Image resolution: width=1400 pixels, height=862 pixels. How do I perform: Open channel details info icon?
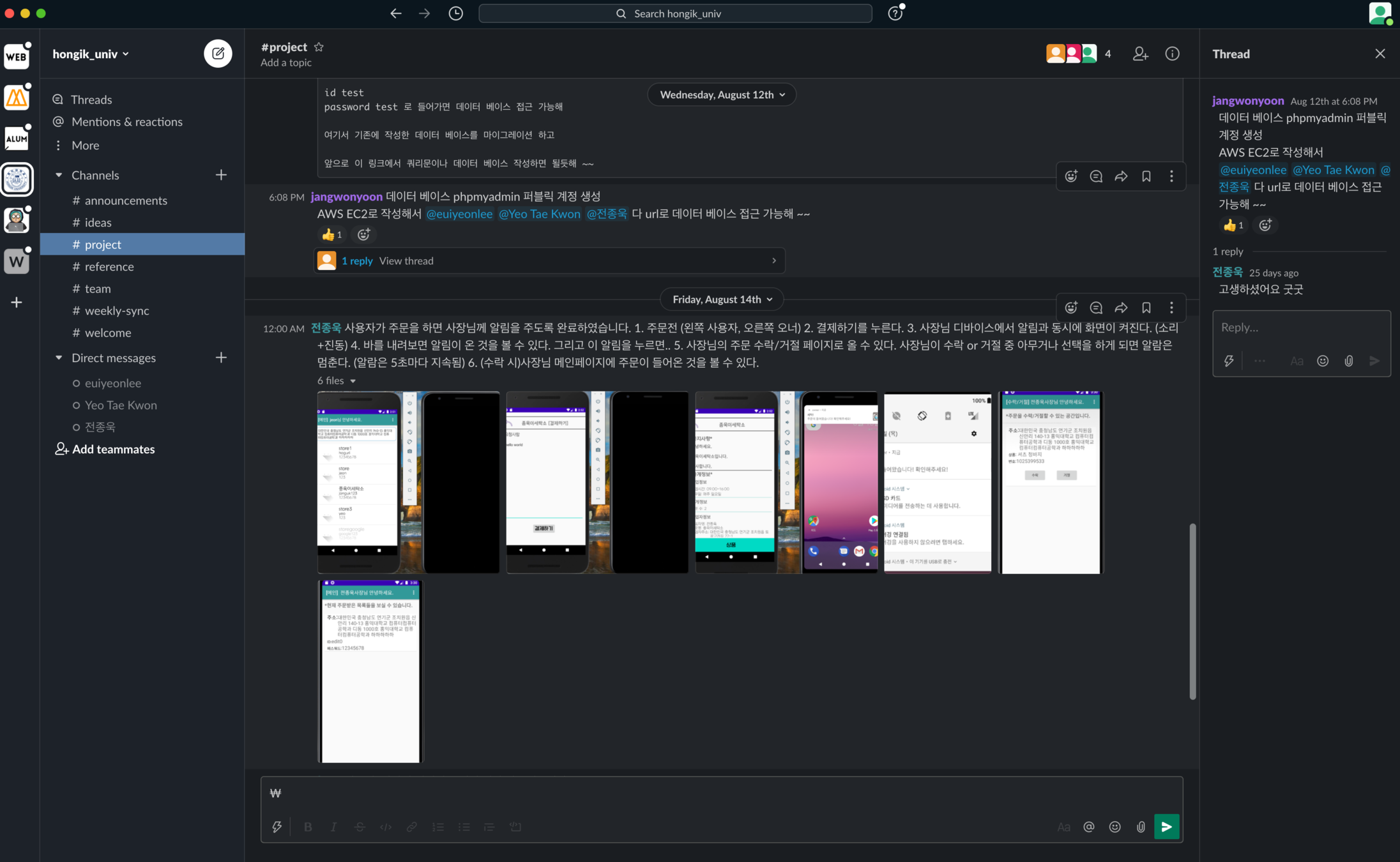click(1172, 54)
